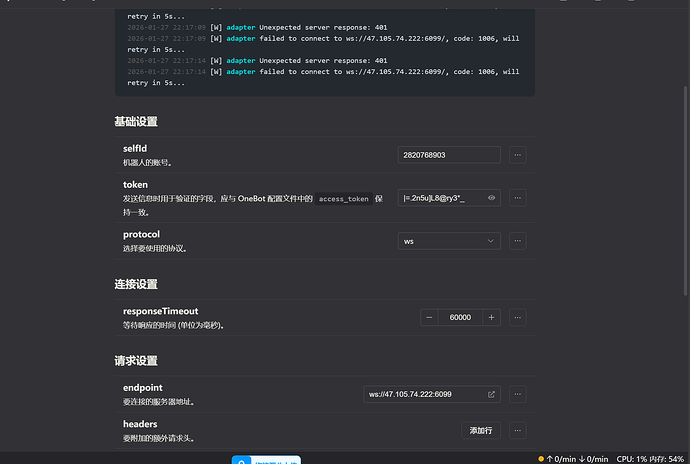This screenshot has height=464, width=690.
Task: Click the 添加行 button for headers
Action: tap(480, 430)
